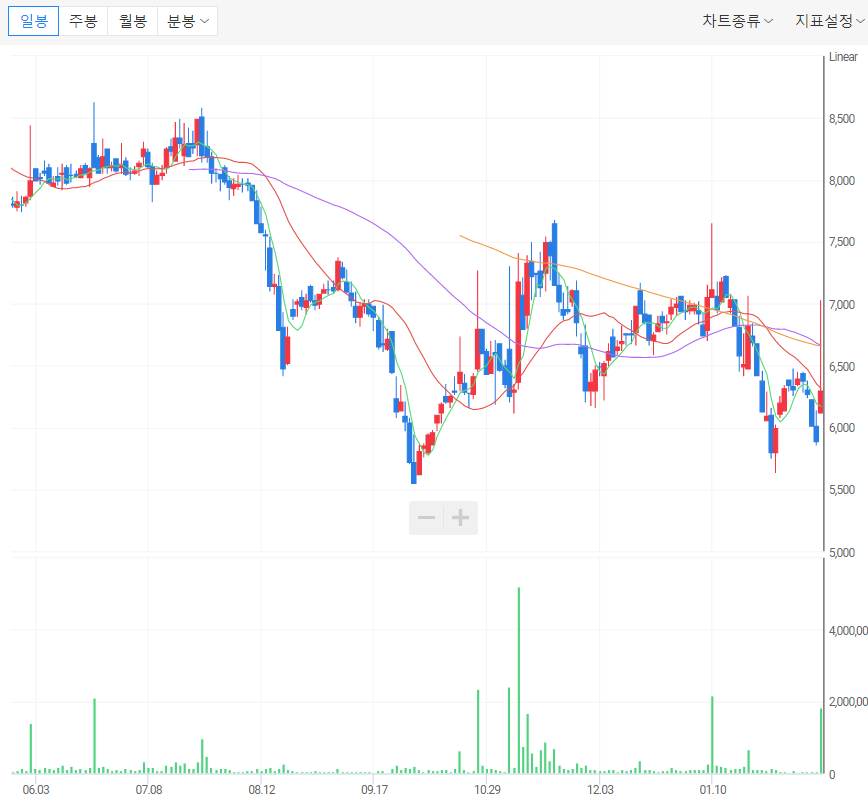
Task: Click the Linear scale label
Action: click(x=843, y=56)
